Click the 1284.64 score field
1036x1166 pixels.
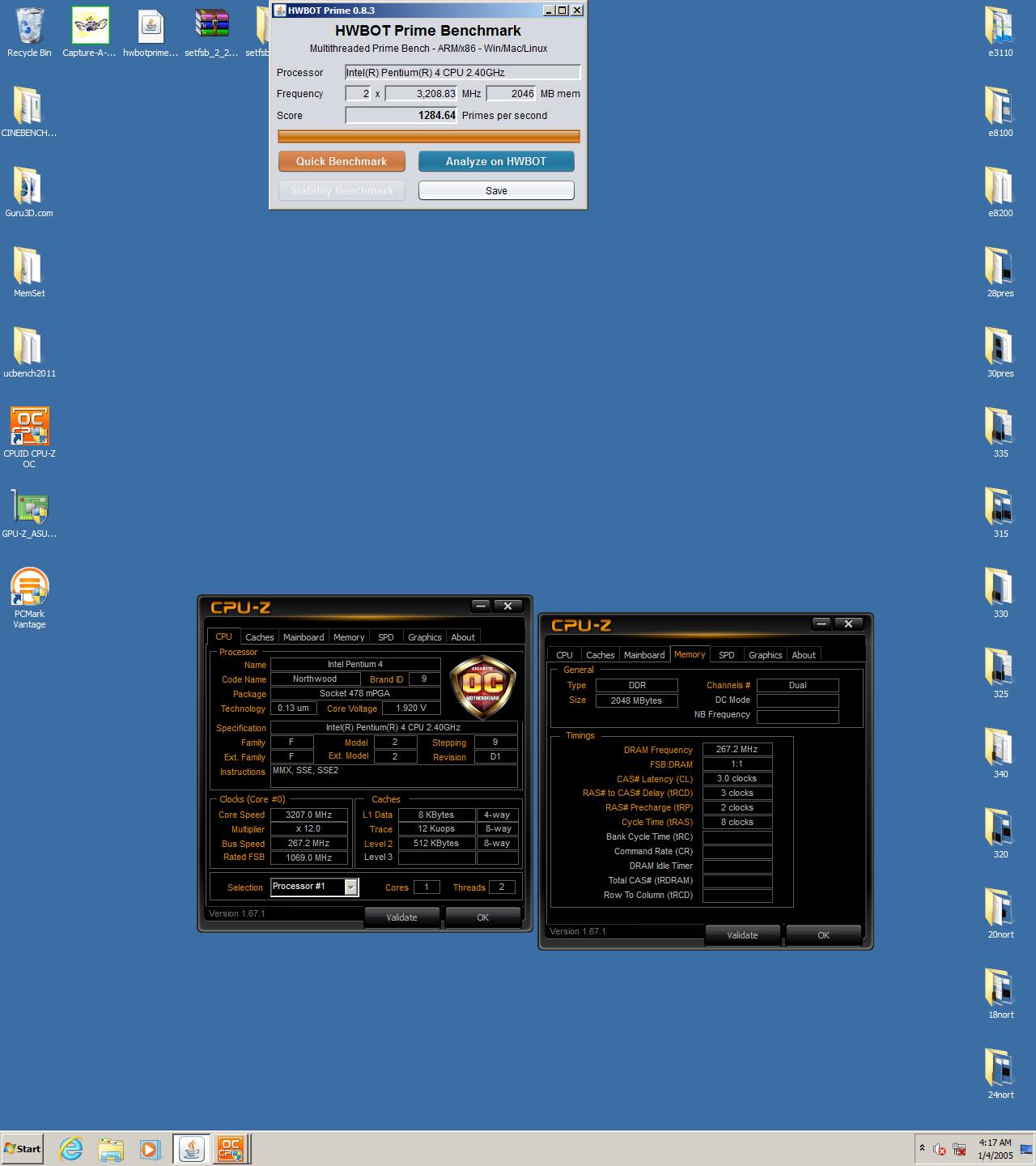click(401, 115)
